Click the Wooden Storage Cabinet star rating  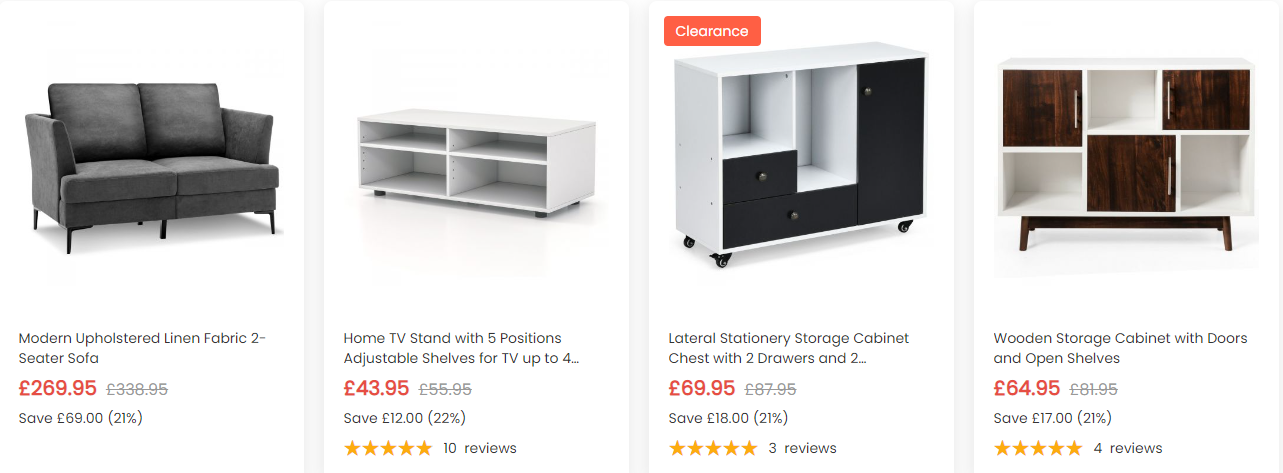point(1038,448)
